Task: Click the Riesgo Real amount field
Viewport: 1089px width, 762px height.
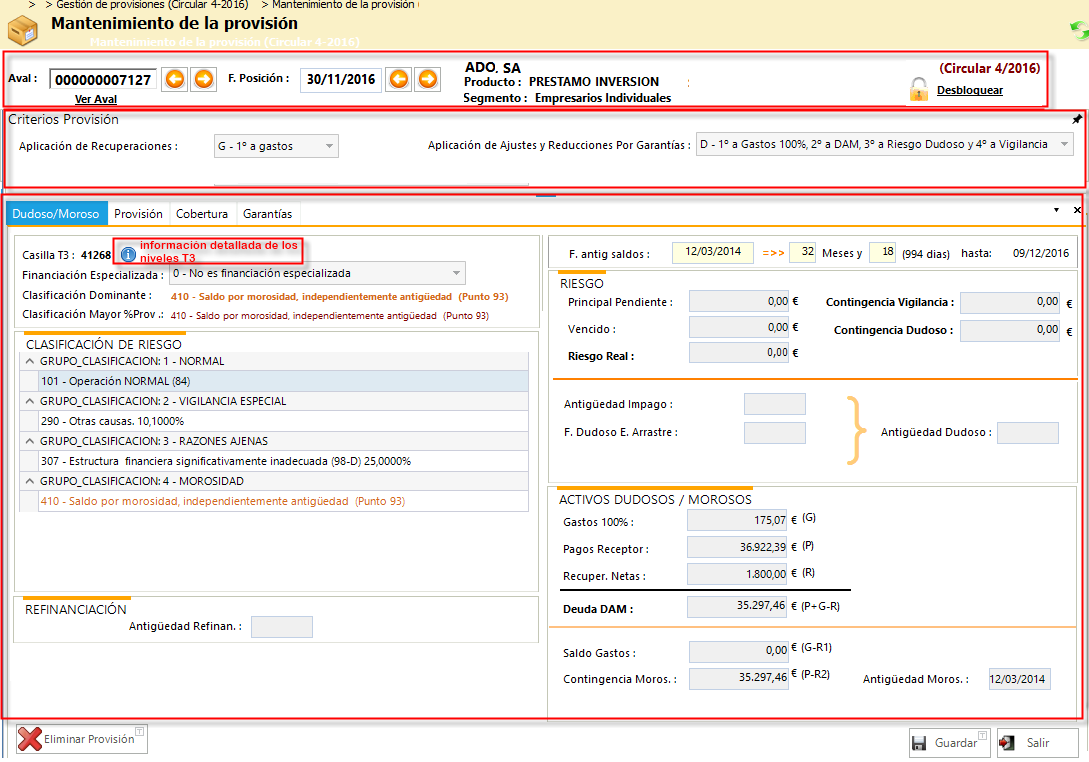Action: coord(739,353)
